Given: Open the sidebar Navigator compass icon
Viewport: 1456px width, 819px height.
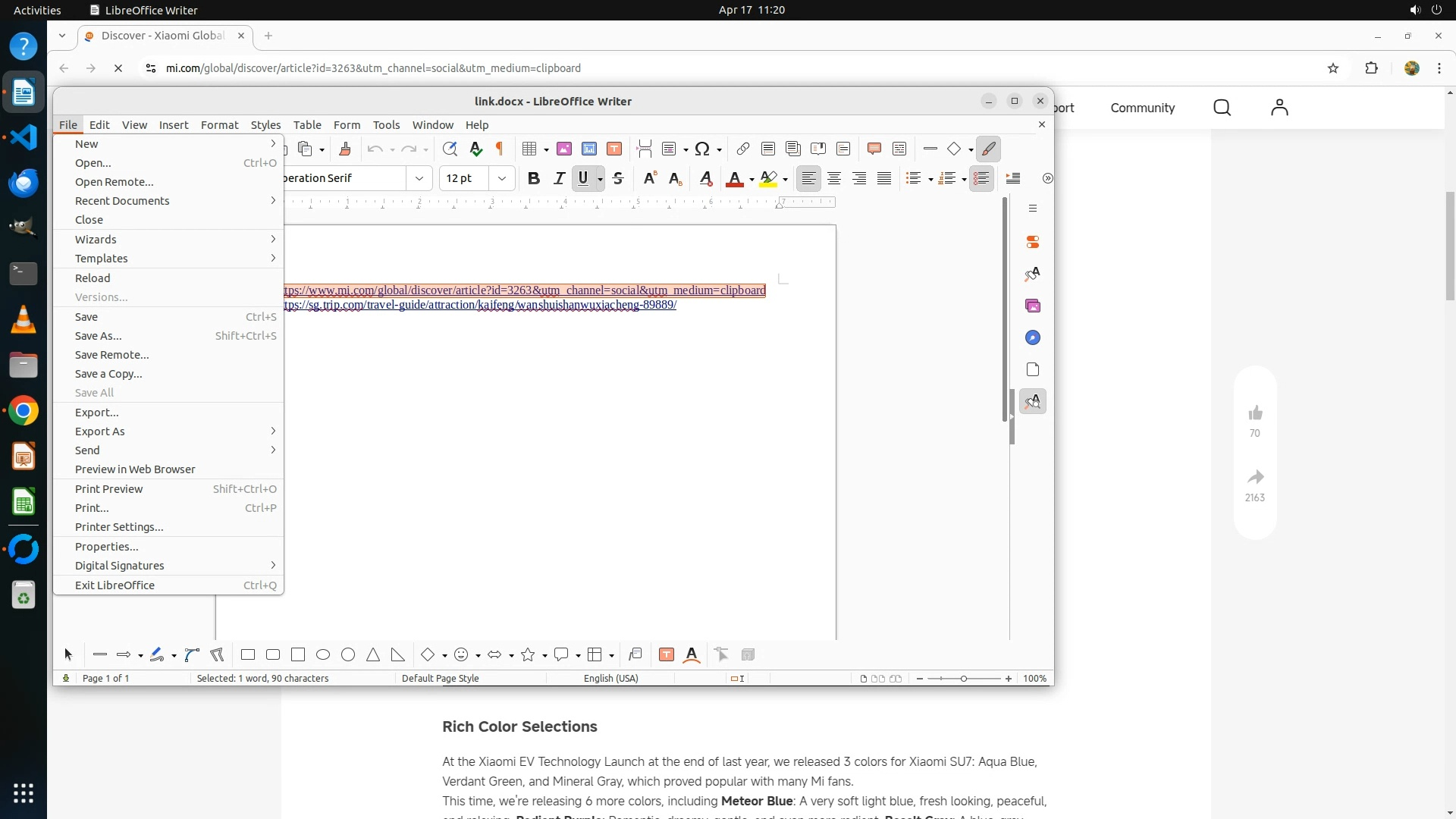Looking at the screenshot, I should tap(1032, 337).
